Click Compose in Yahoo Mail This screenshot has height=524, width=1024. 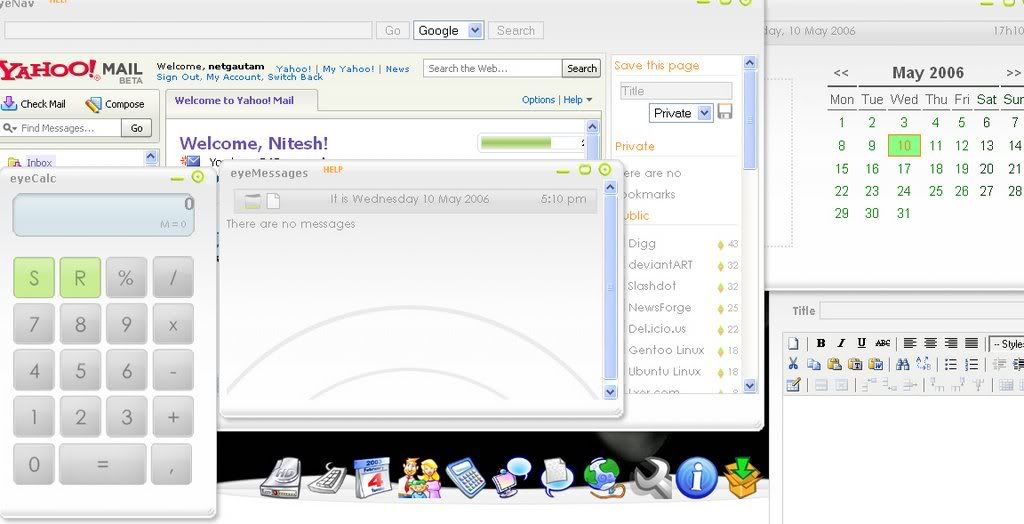(115, 104)
